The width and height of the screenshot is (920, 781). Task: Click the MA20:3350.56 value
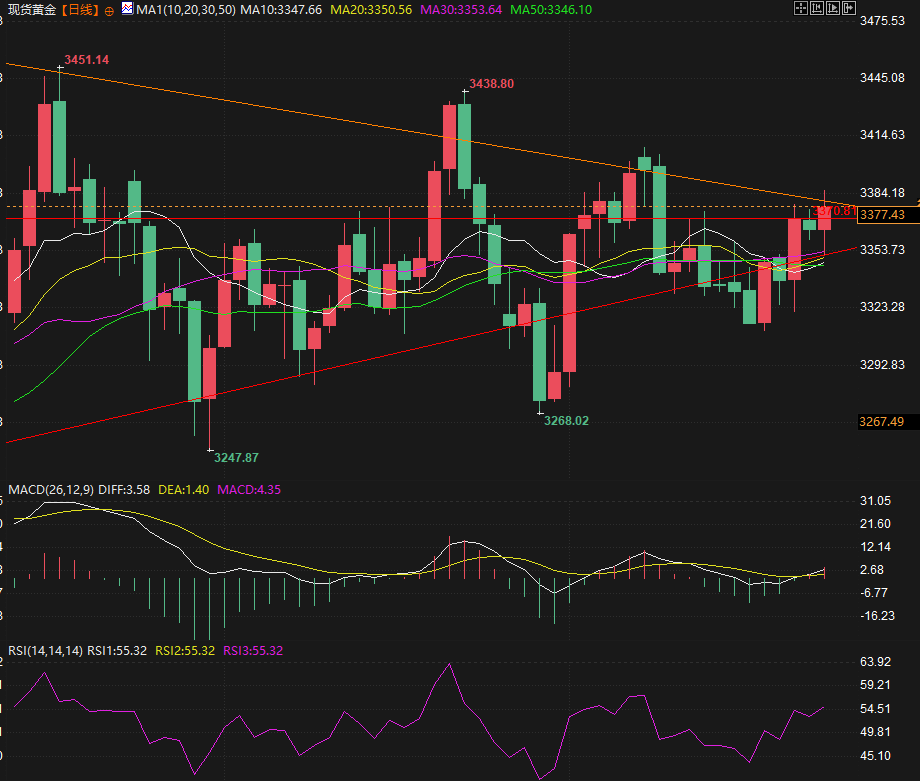[x=371, y=10]
